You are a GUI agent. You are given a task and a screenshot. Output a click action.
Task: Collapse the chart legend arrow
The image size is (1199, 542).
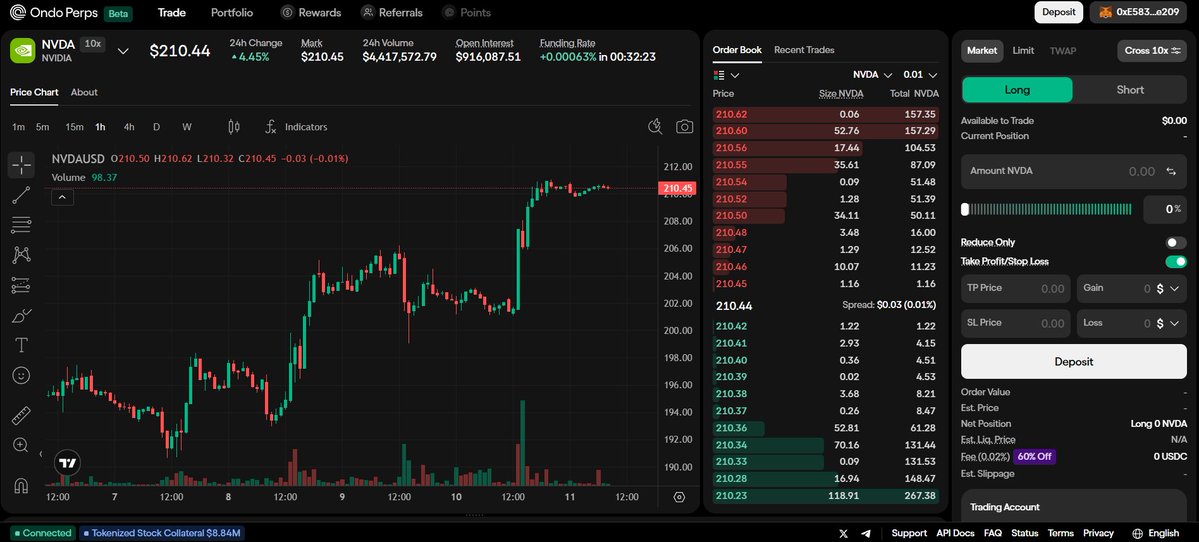tap(62, 197)
